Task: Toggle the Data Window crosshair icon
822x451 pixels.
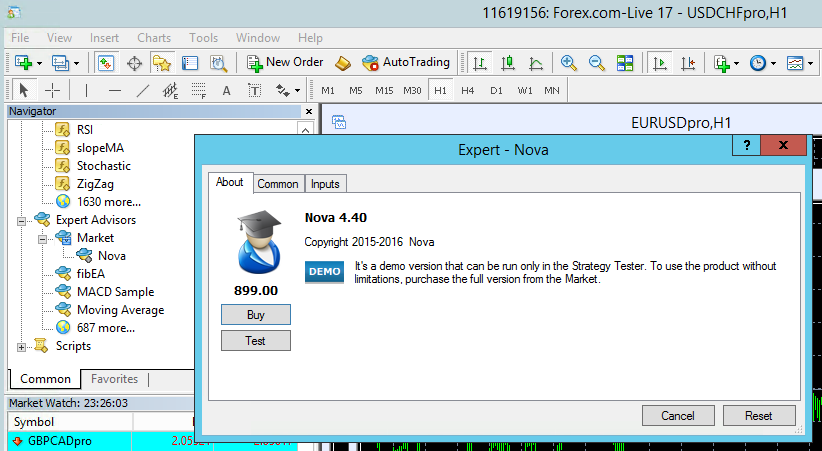Action: [x=135, y=63]
